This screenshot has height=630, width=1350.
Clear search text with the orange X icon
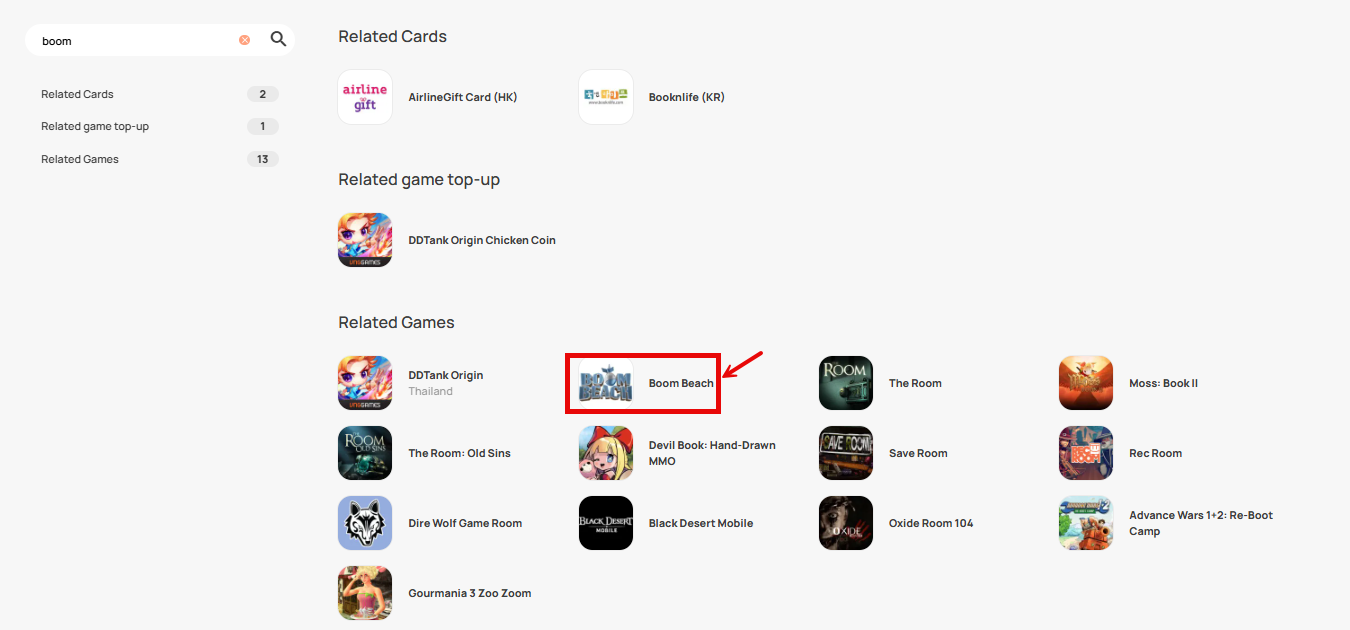[244, 40]
